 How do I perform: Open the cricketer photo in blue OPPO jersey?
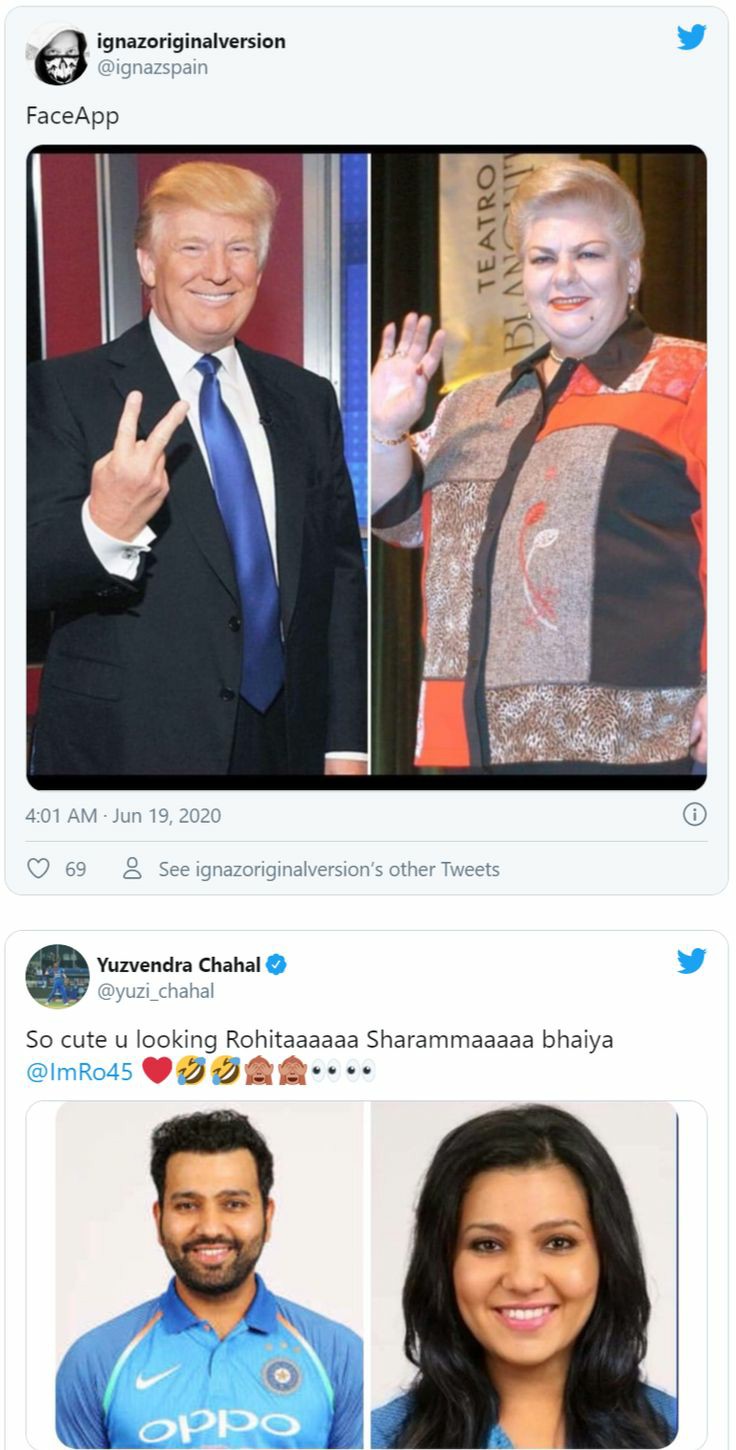[209, 1275]
